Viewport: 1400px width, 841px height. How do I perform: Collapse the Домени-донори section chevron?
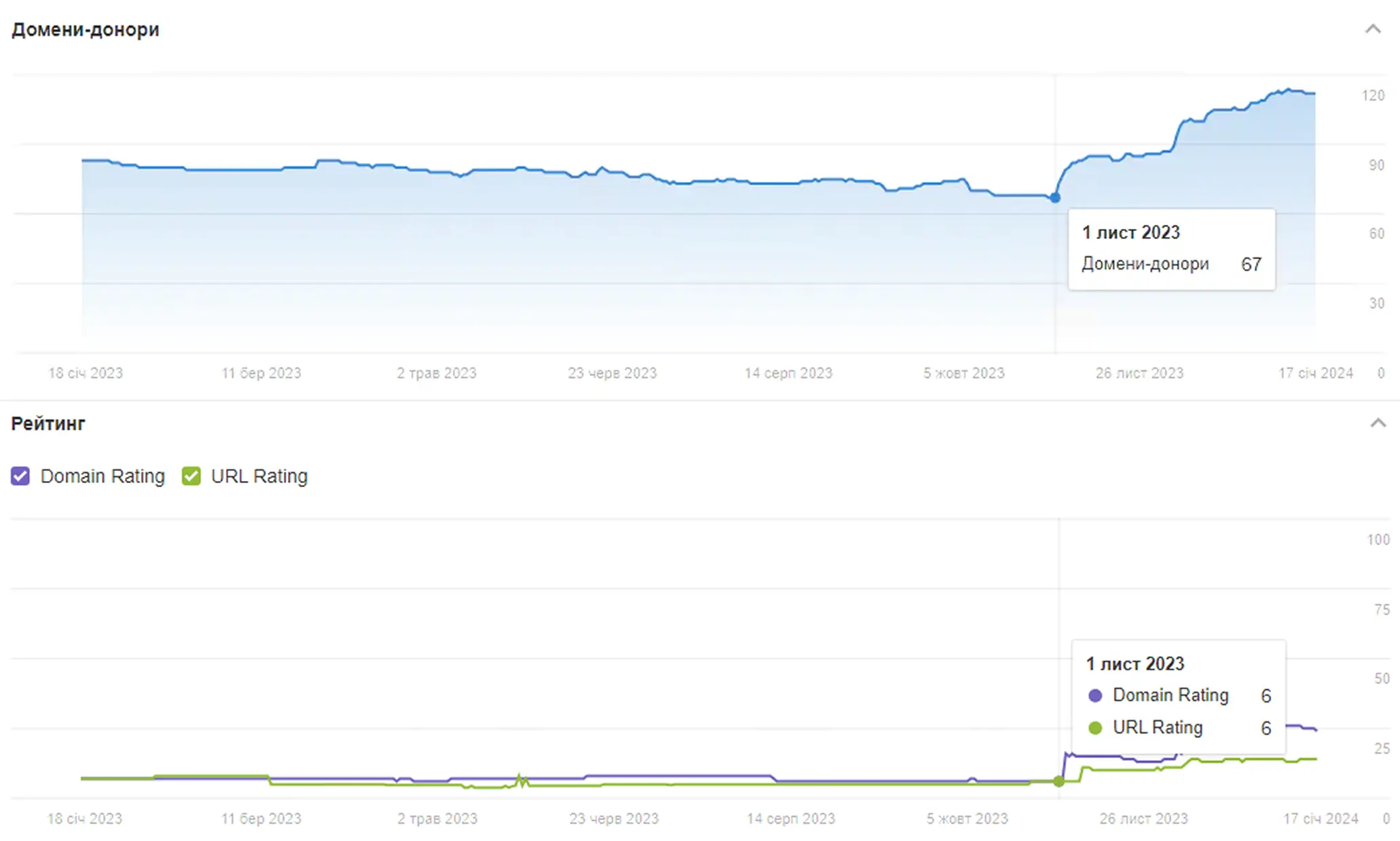tap(1373, 29)
